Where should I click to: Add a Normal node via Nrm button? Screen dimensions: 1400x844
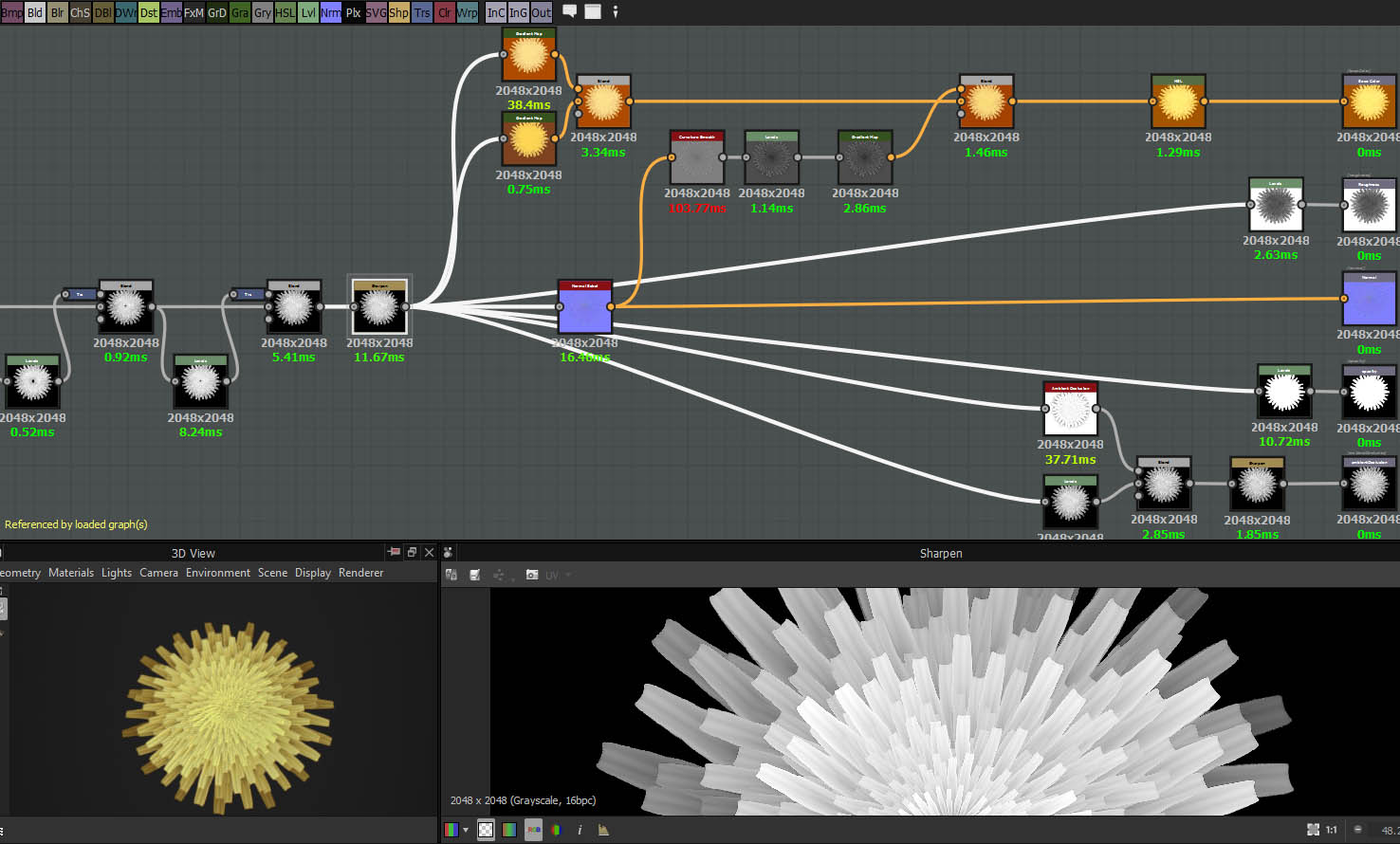331,12
